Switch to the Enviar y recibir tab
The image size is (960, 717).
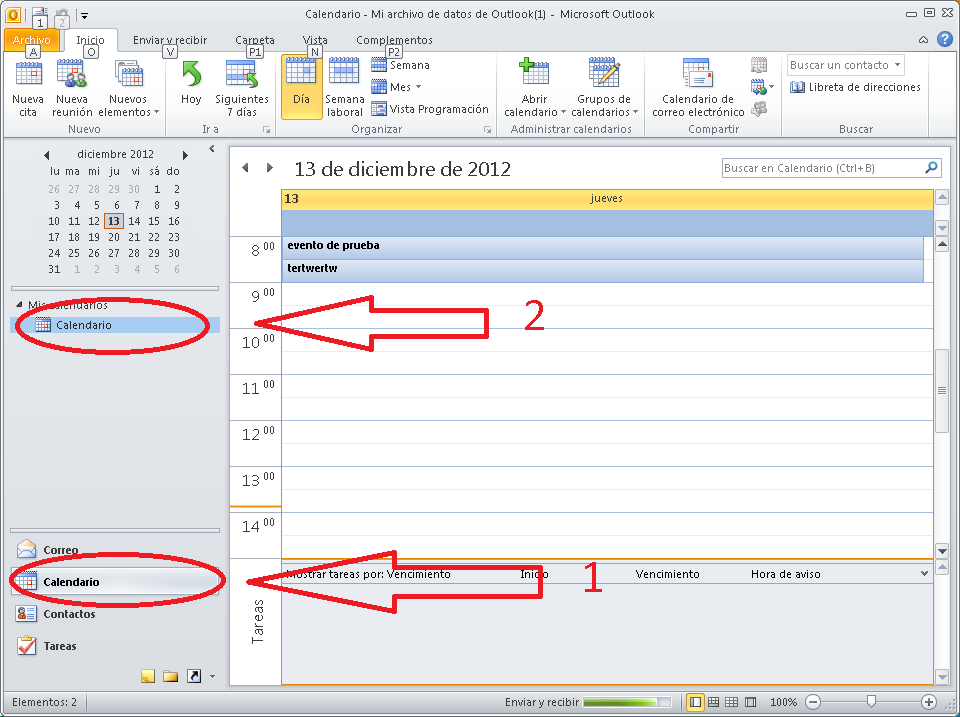170,40
